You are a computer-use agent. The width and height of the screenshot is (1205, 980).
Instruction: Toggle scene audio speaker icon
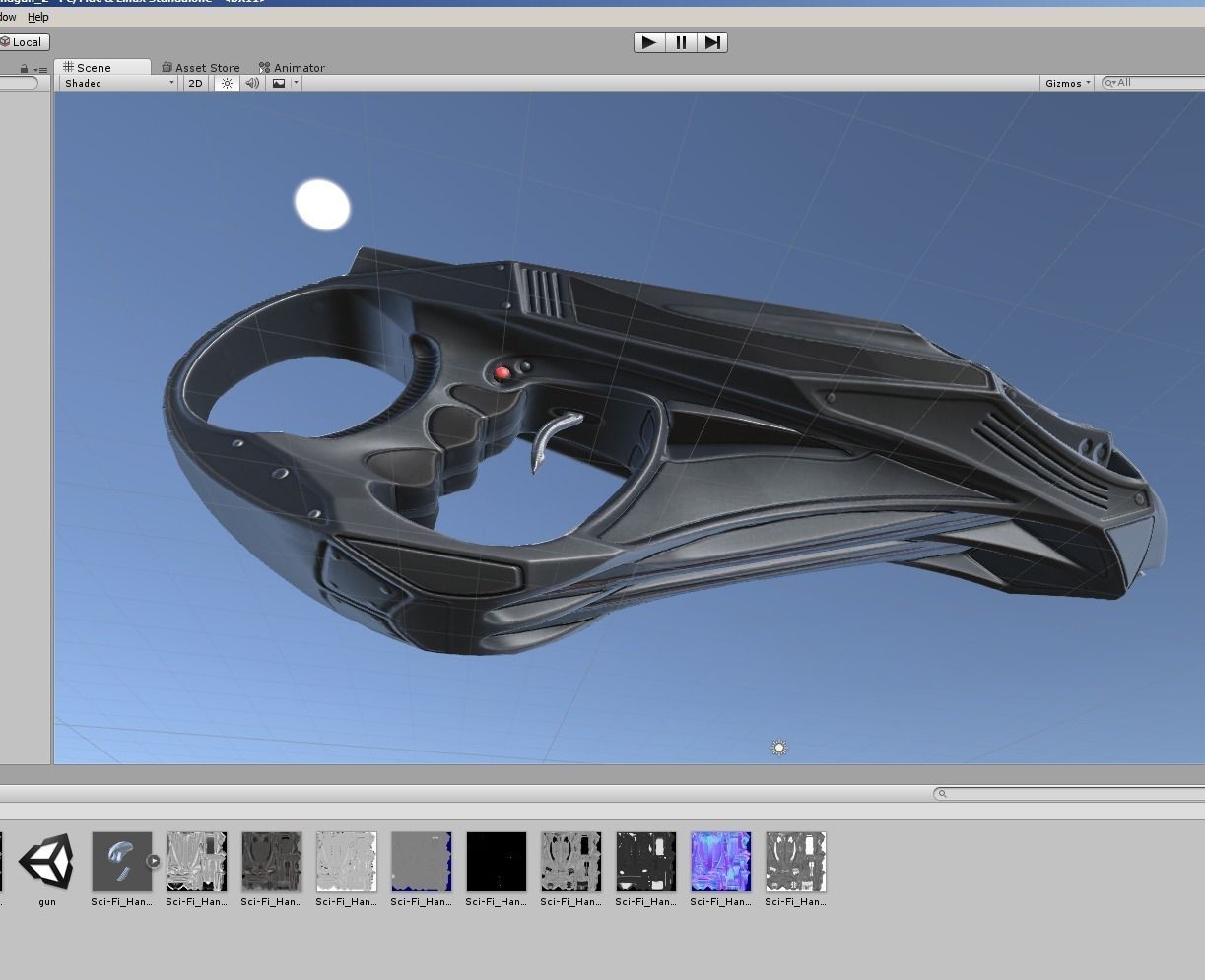(x=252, y=84)
